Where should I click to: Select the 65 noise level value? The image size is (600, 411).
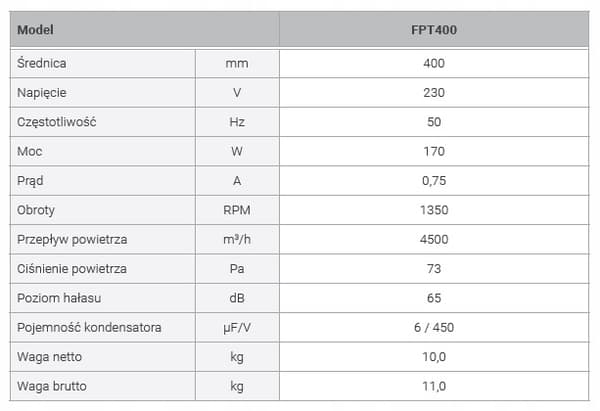pyautogui.click(x=434, y=298)
